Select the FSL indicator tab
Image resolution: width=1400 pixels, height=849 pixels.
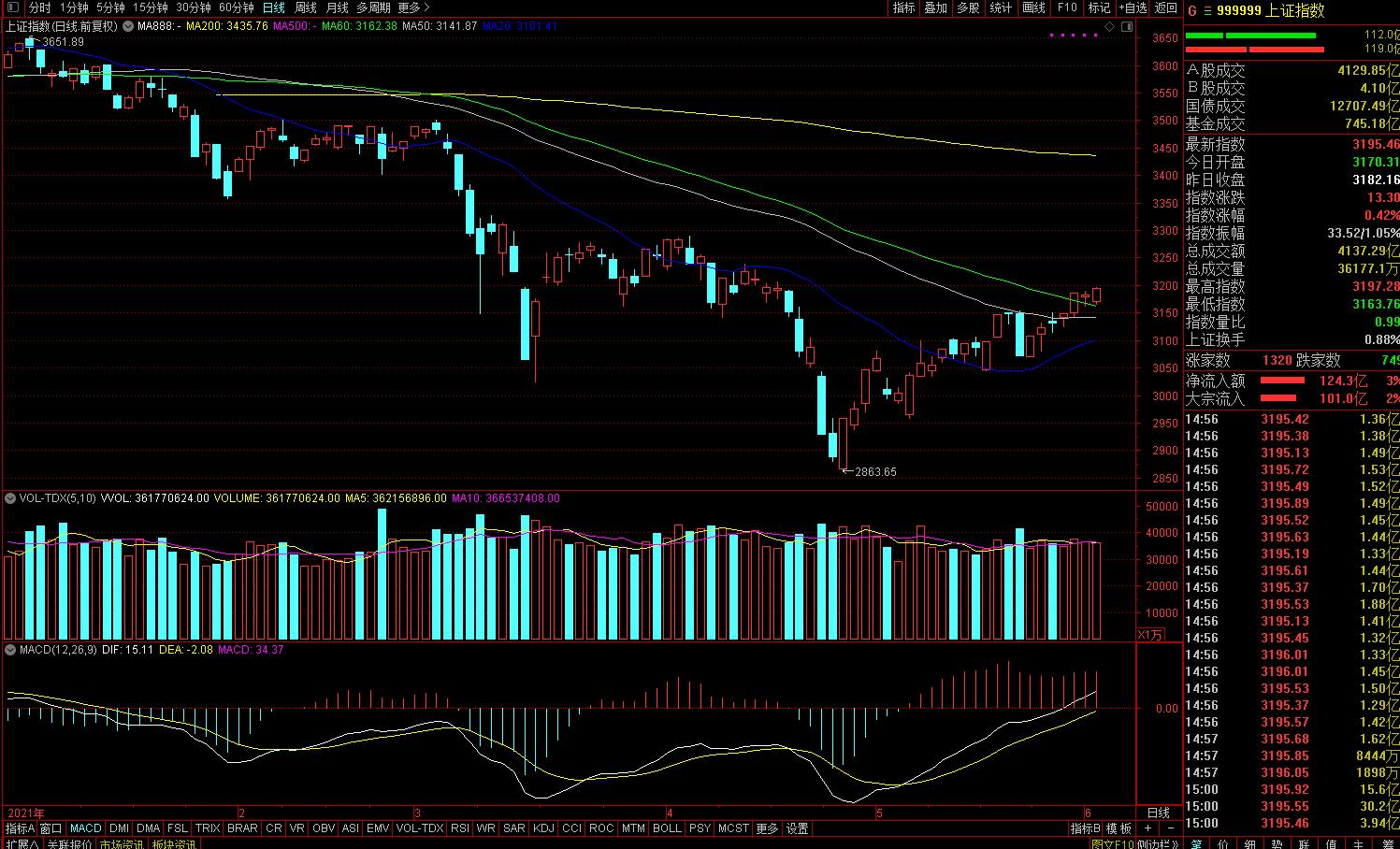[177, 828]
